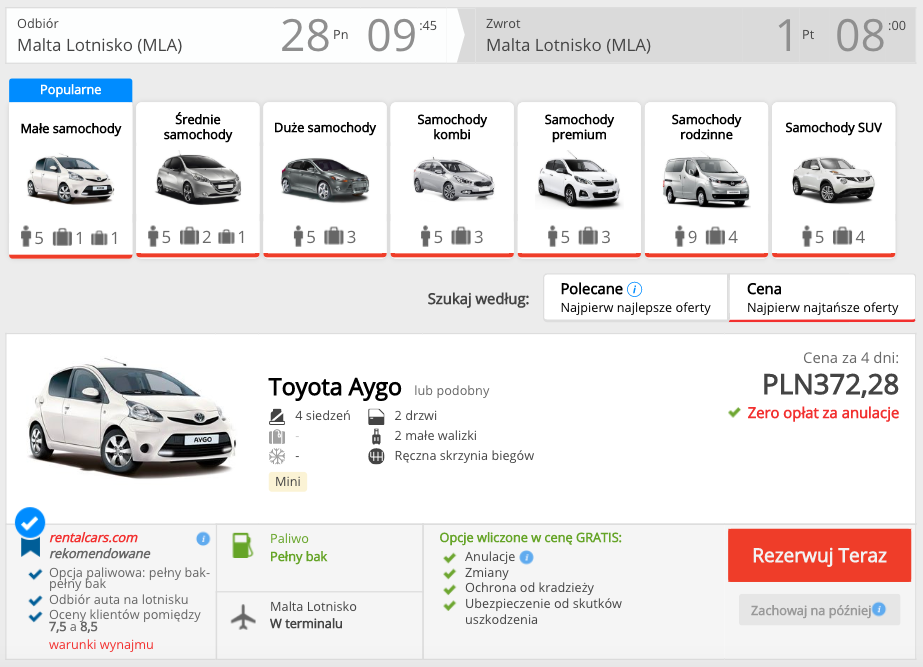This screenshot has height=667, width=923.
Task: Click the seat icon beside 4 siedzeń
Action: click(277, 416)
